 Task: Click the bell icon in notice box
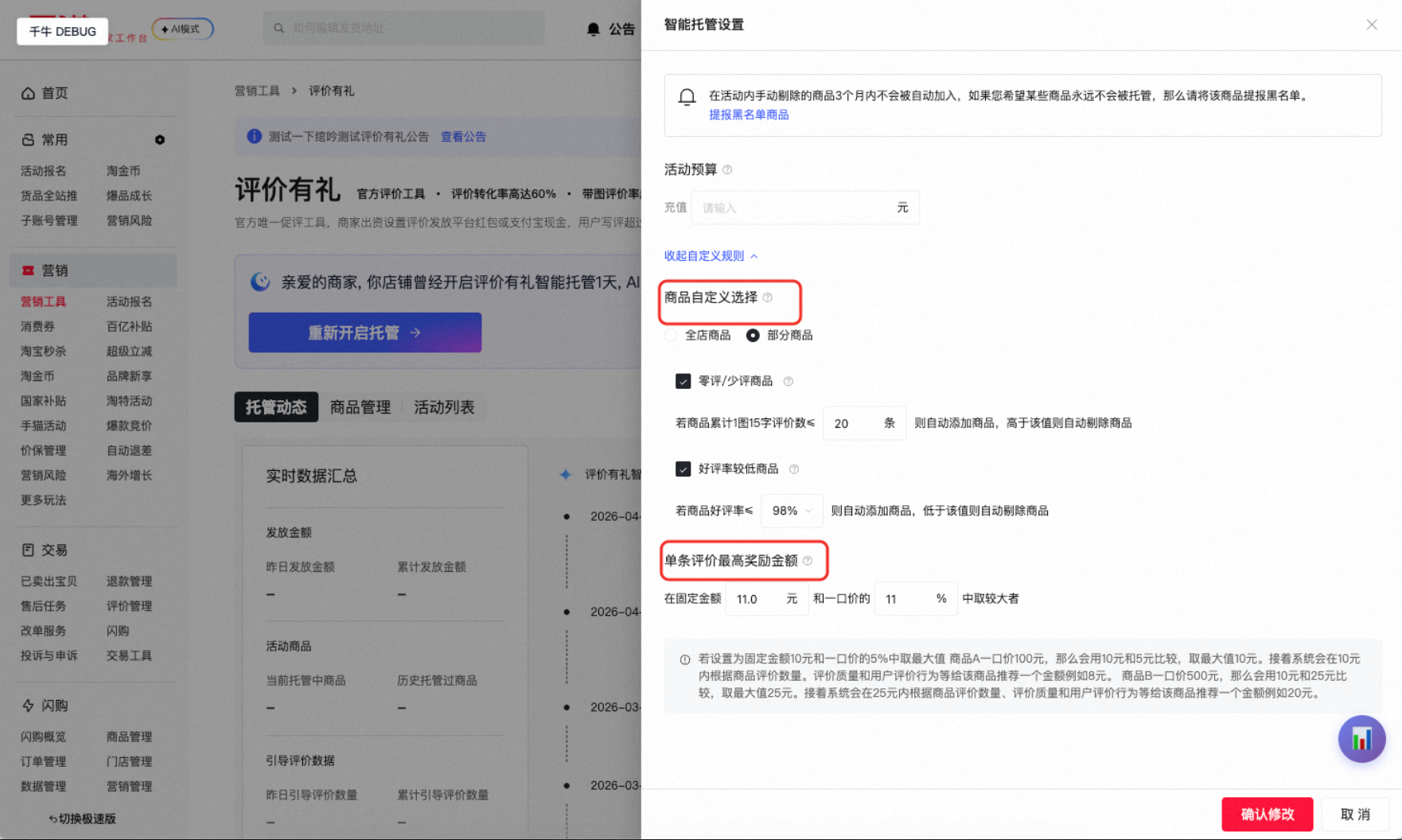(x=687, y=97)
